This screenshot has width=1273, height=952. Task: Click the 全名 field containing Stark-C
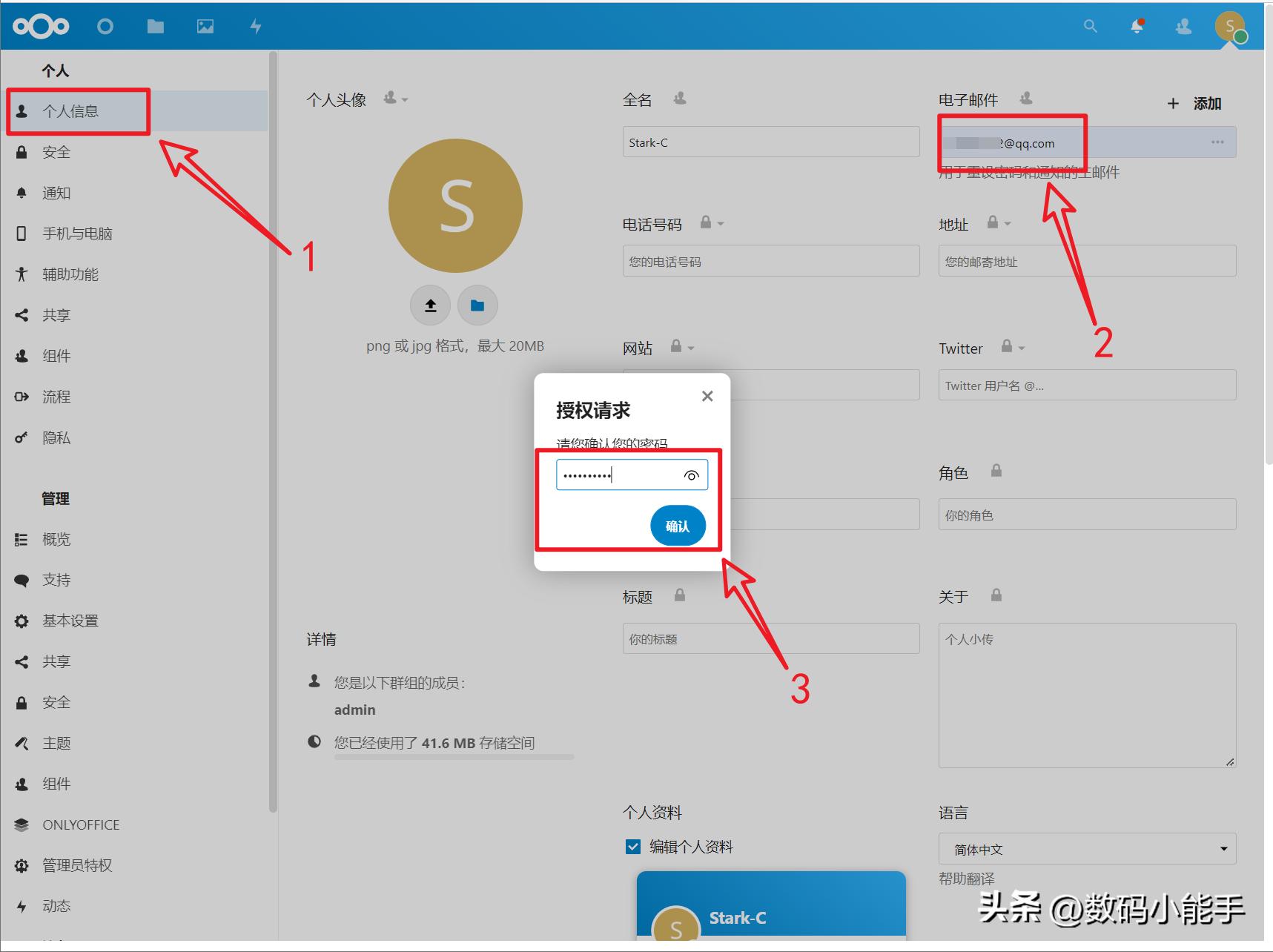(771, 142)
